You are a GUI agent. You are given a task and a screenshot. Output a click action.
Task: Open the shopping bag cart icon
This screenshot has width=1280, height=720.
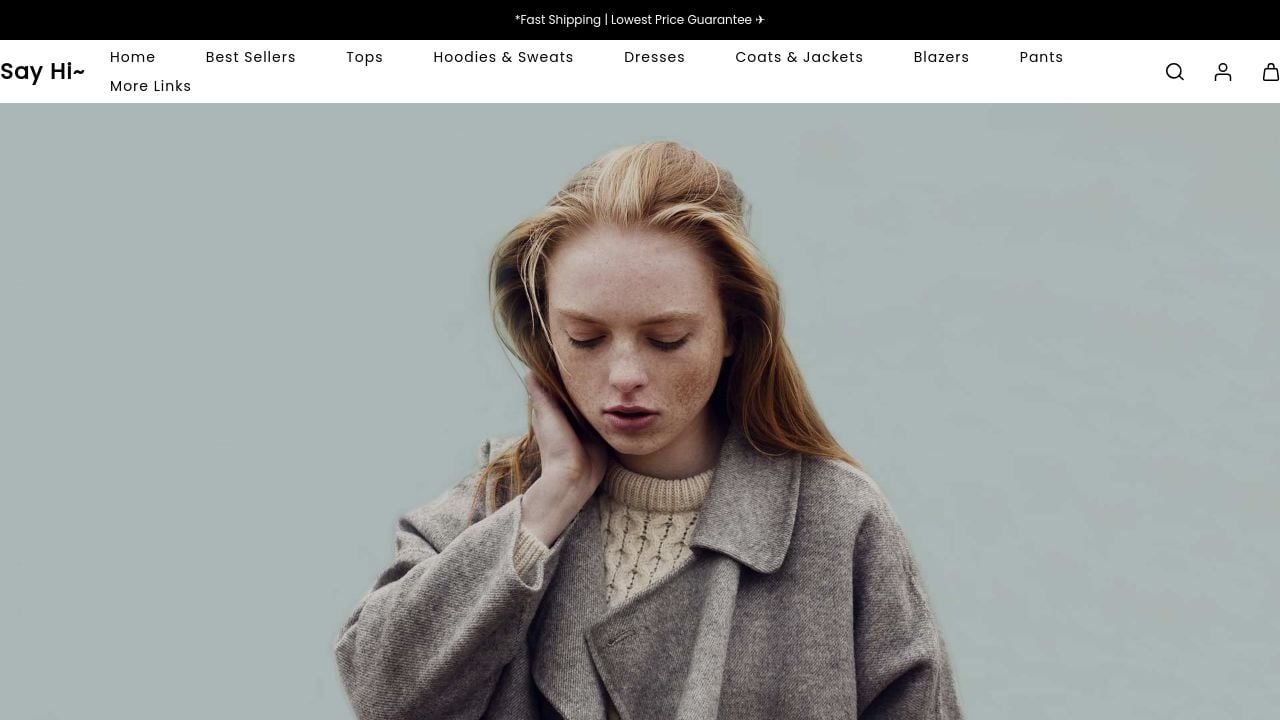pyautogui.click(x=1270, y=72)
